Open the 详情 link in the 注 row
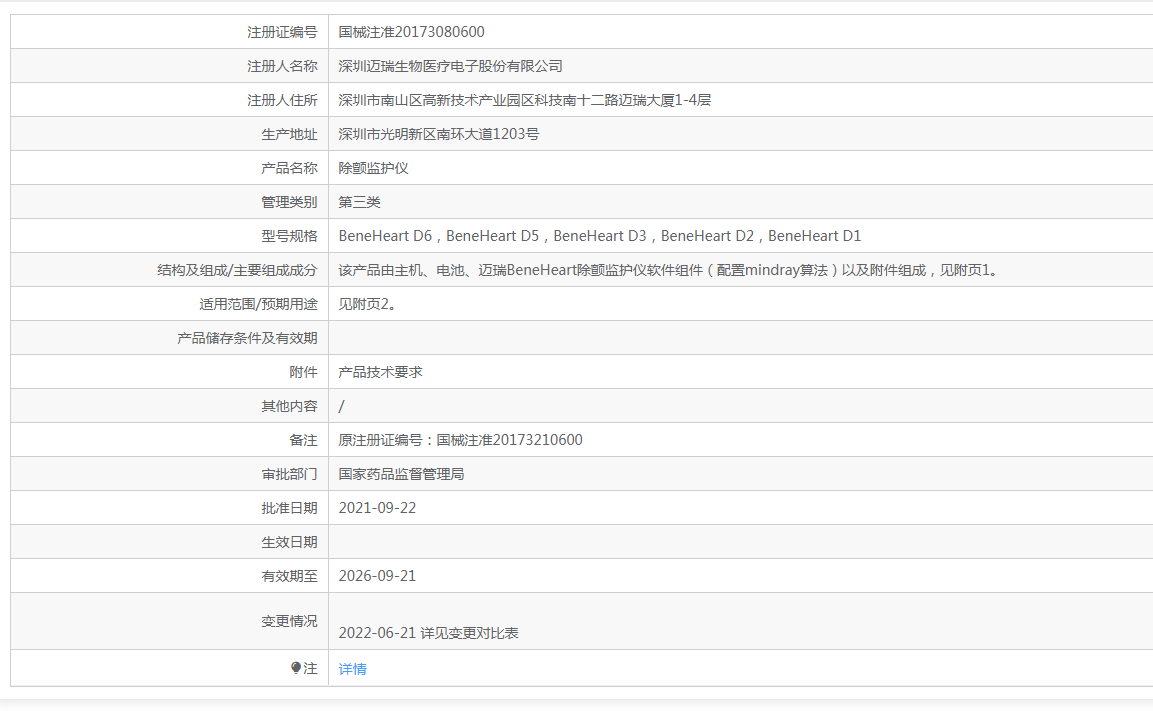 pos(352,669)
